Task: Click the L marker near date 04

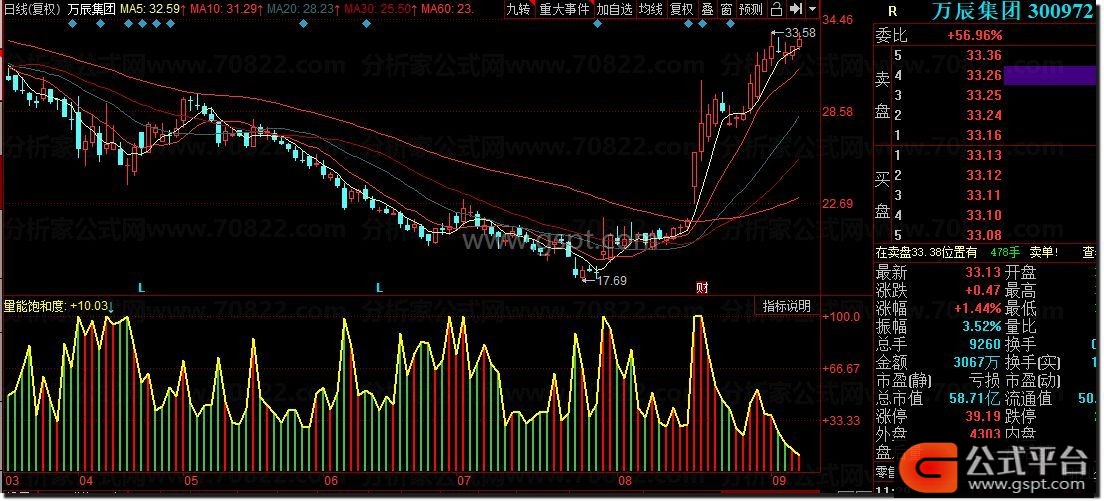Action: tap(141, 287)
